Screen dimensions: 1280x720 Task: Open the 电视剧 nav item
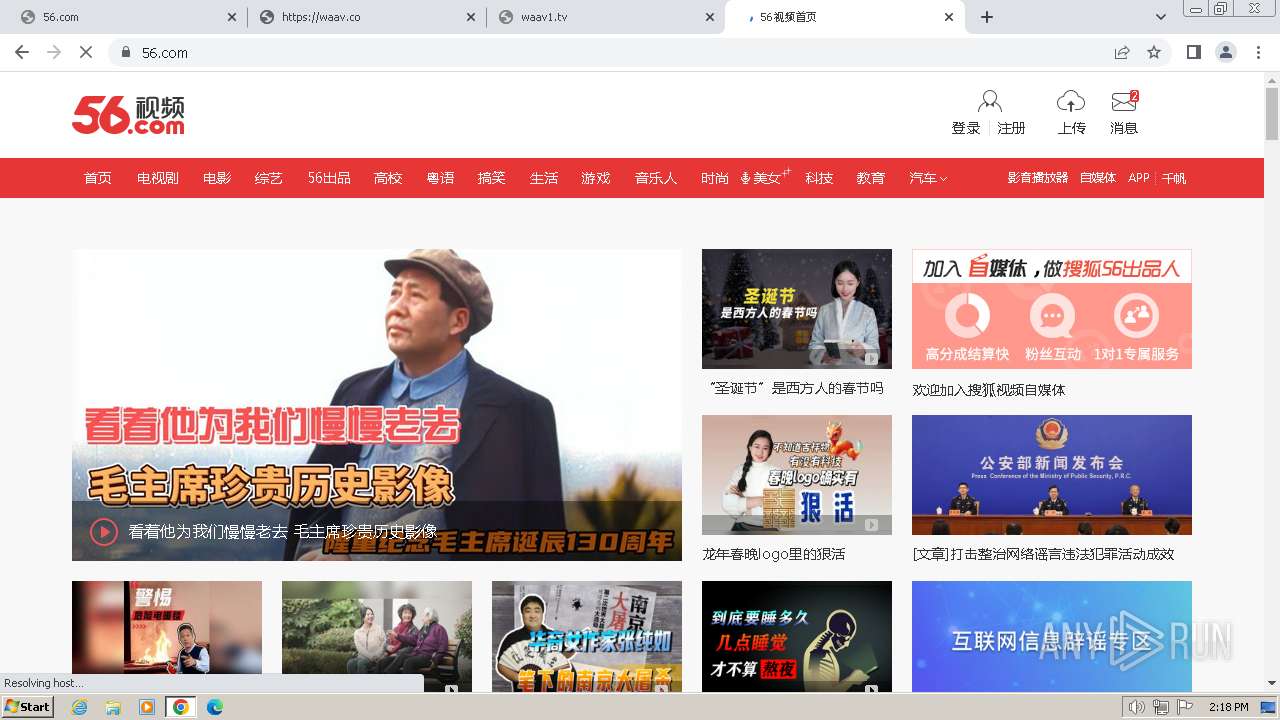tap(158, 178)
